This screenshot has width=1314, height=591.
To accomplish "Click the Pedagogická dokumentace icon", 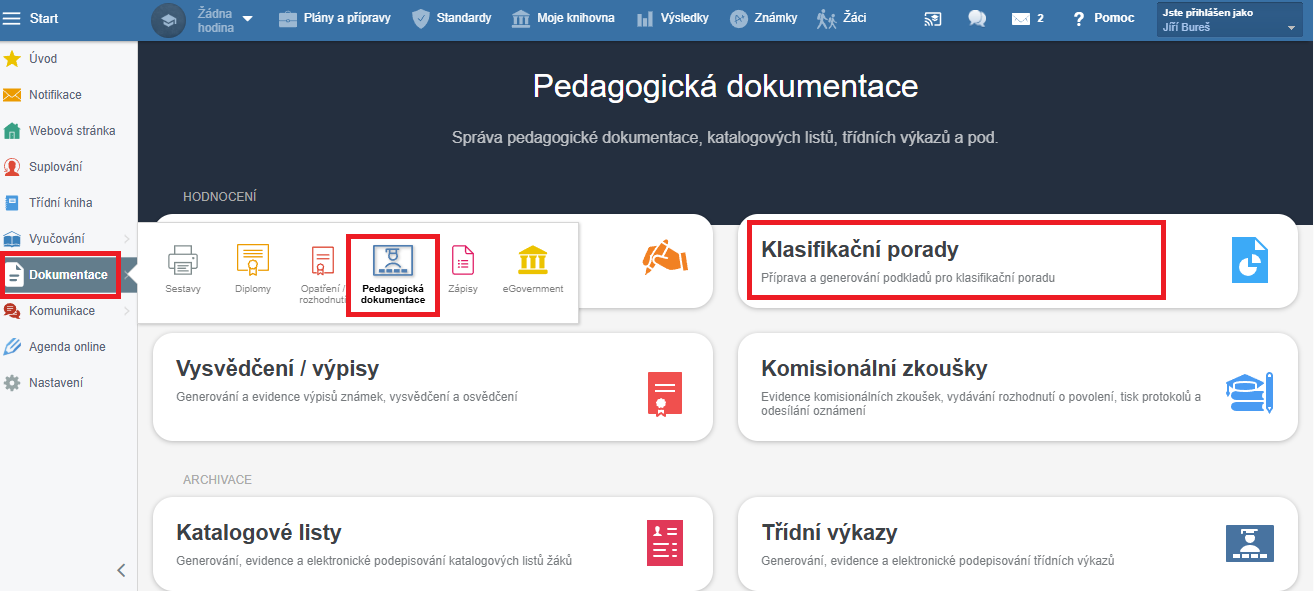I will coord(393,260).
